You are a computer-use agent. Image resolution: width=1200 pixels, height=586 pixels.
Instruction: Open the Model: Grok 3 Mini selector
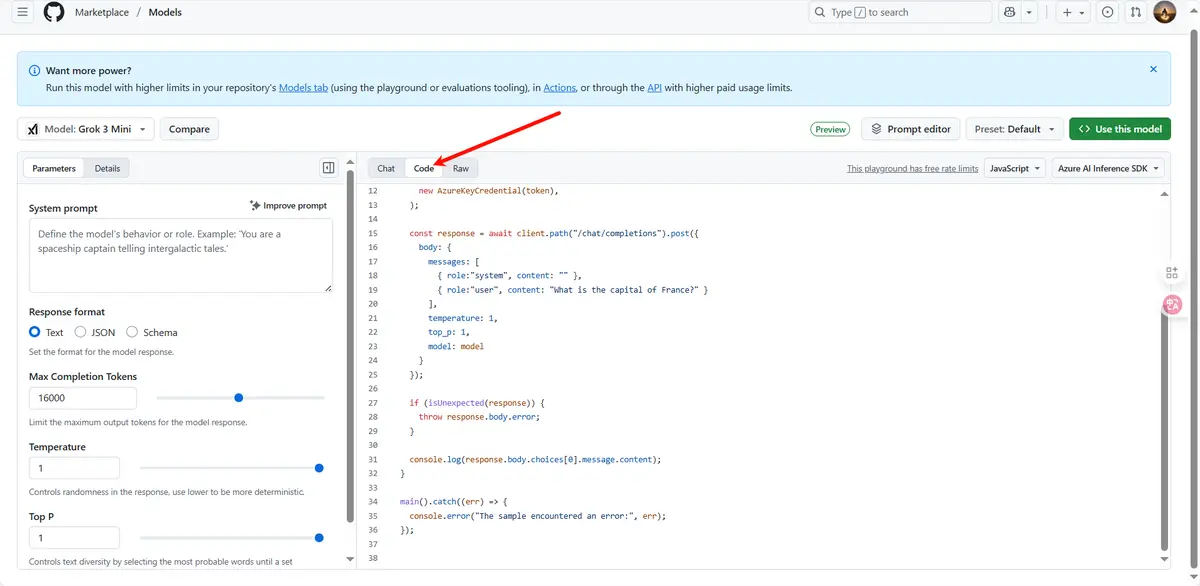click(x=86, y=129)
